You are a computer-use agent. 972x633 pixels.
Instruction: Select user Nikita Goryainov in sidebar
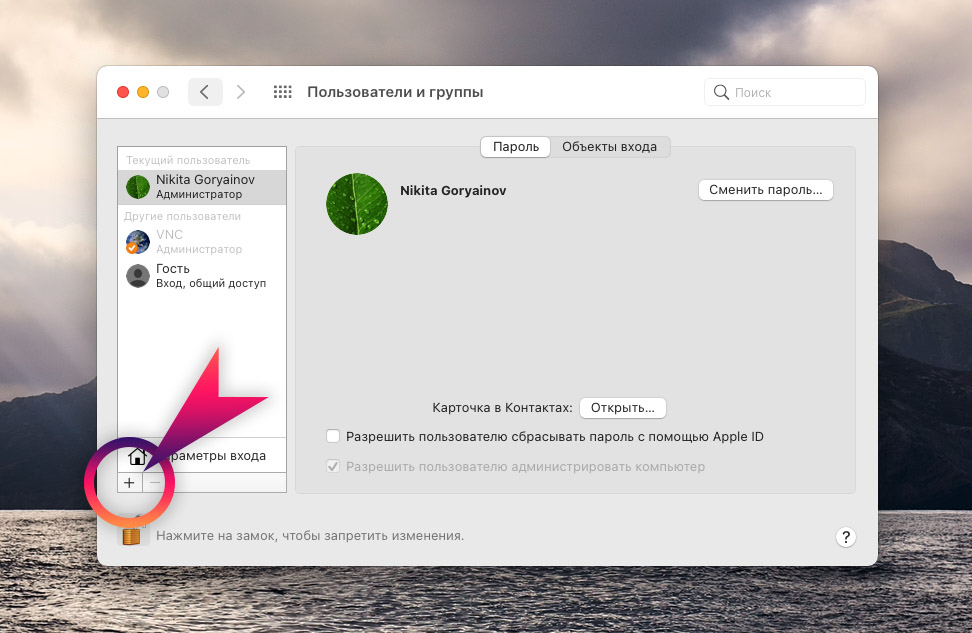(202, 187)
